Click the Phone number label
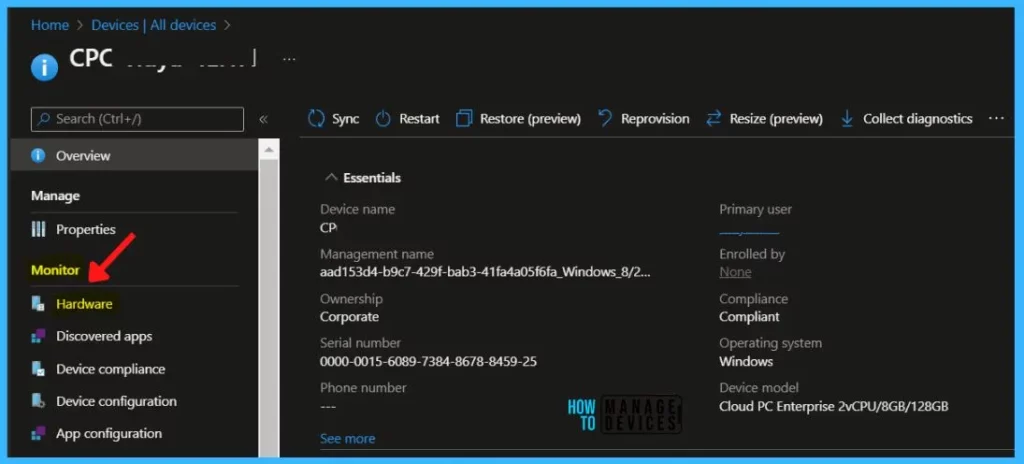 click(x=363, y=388)
